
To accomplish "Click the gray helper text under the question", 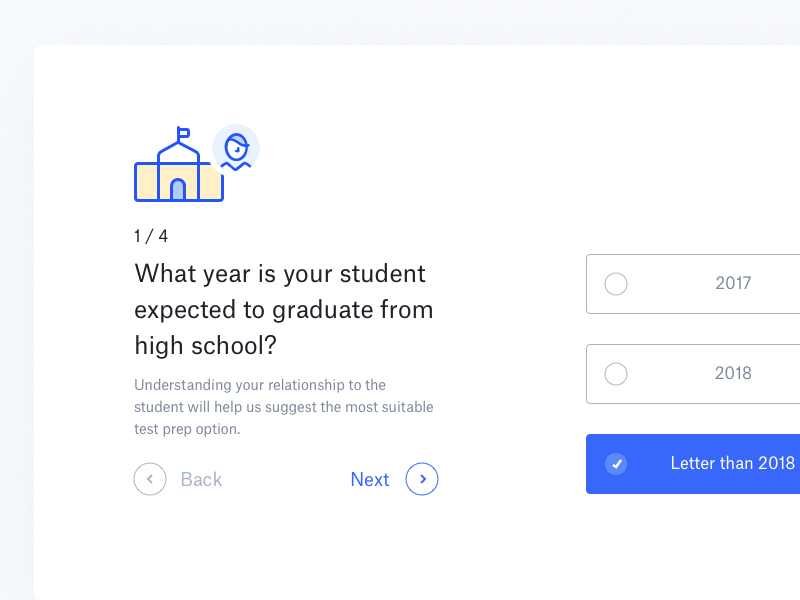I will (284, 407).
